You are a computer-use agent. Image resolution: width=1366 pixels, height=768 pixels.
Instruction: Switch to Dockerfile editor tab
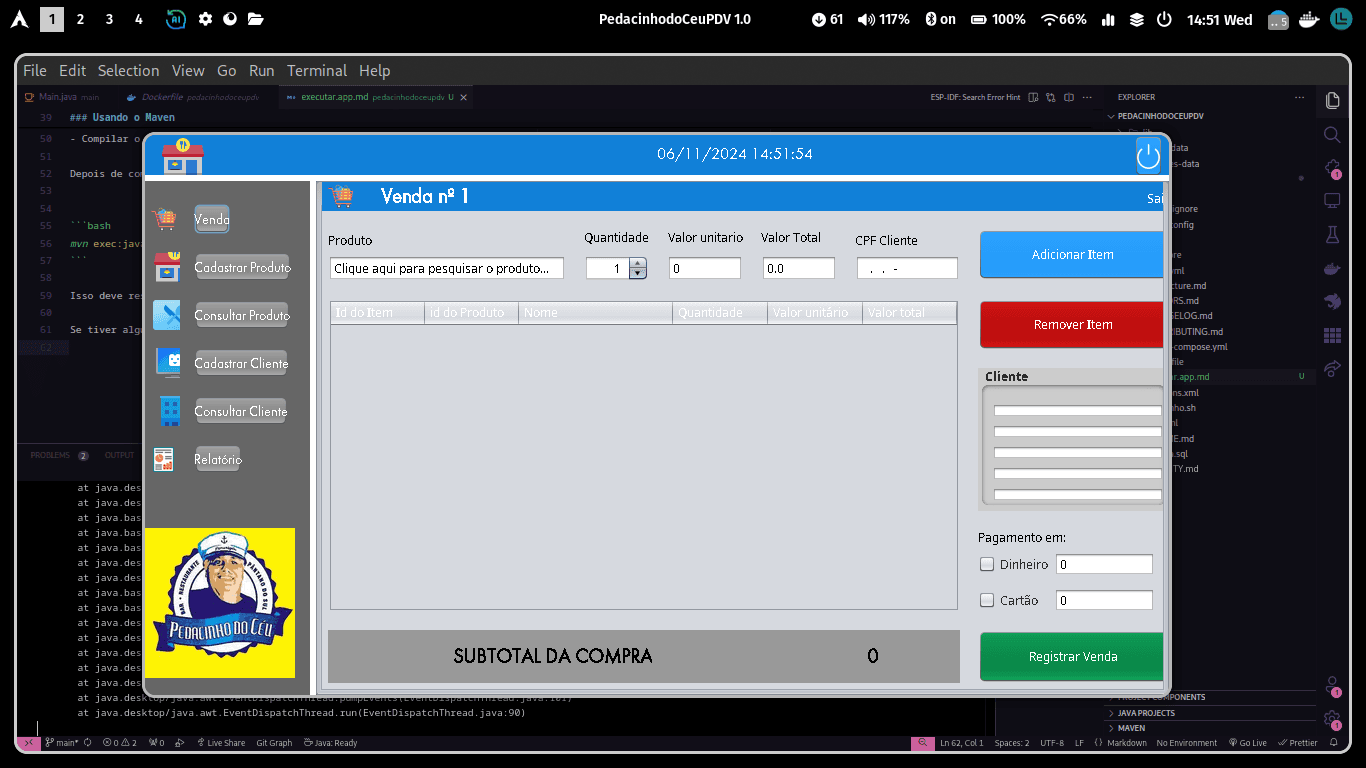coord(192,97)
